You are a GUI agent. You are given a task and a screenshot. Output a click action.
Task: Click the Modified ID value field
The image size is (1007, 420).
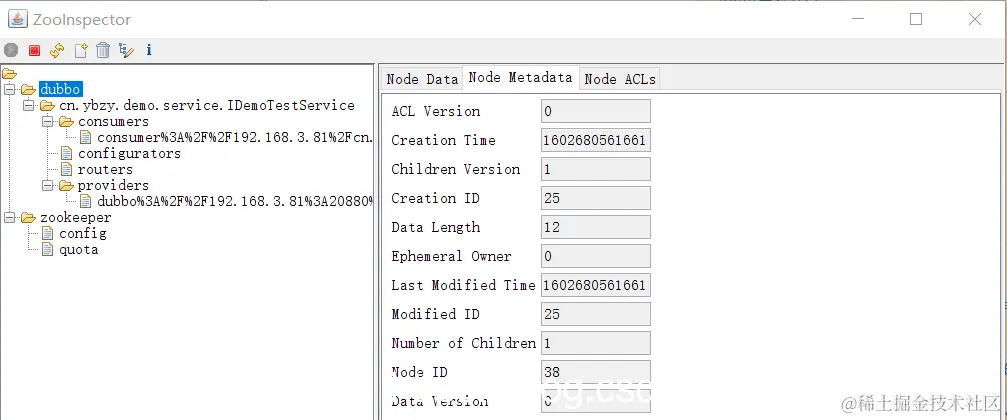[595, 314]
